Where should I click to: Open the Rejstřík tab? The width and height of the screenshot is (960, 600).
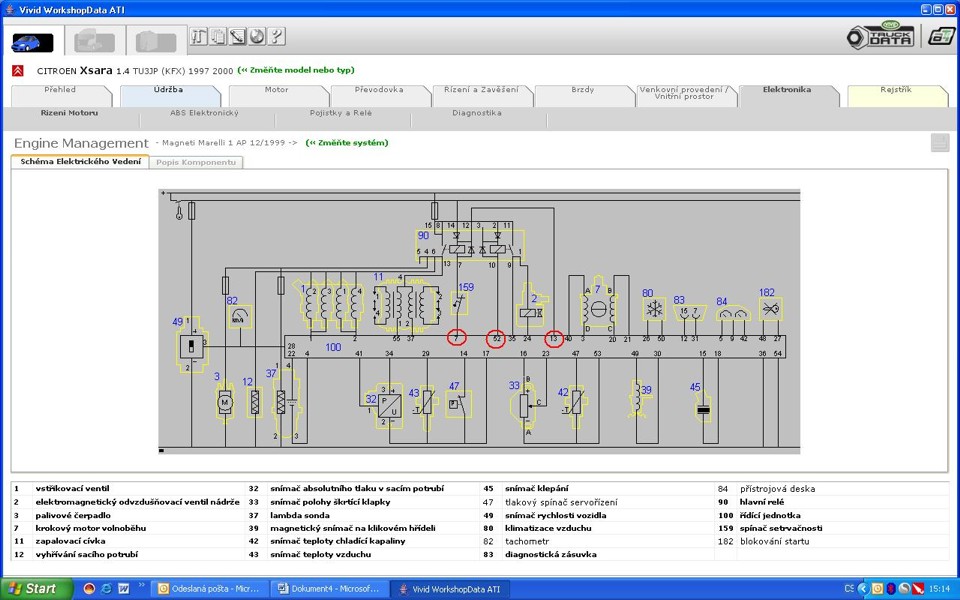click(x=898, y=96)
